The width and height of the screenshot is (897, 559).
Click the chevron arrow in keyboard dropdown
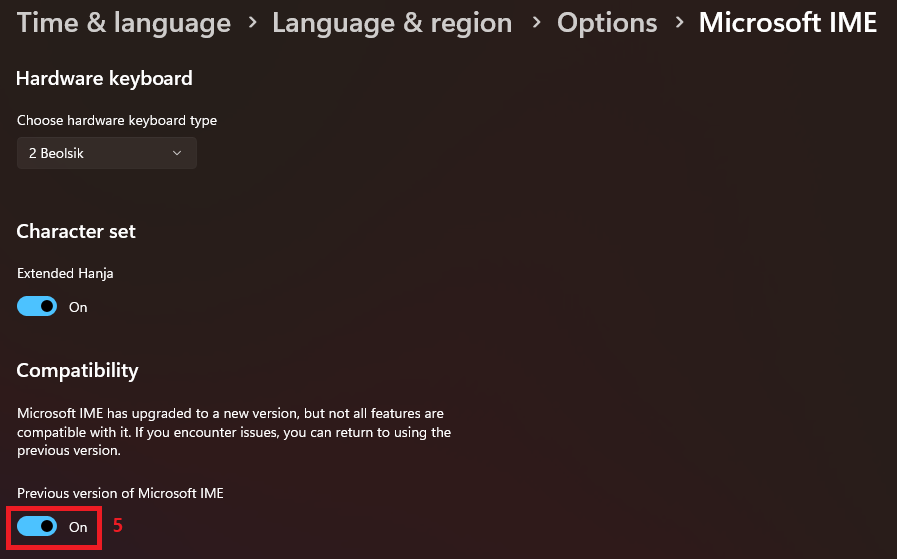(x=177, y=153)
